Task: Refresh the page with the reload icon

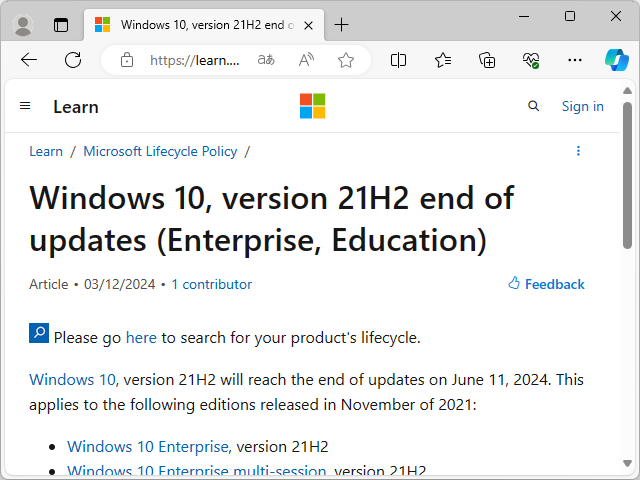Action: [73, 60]
